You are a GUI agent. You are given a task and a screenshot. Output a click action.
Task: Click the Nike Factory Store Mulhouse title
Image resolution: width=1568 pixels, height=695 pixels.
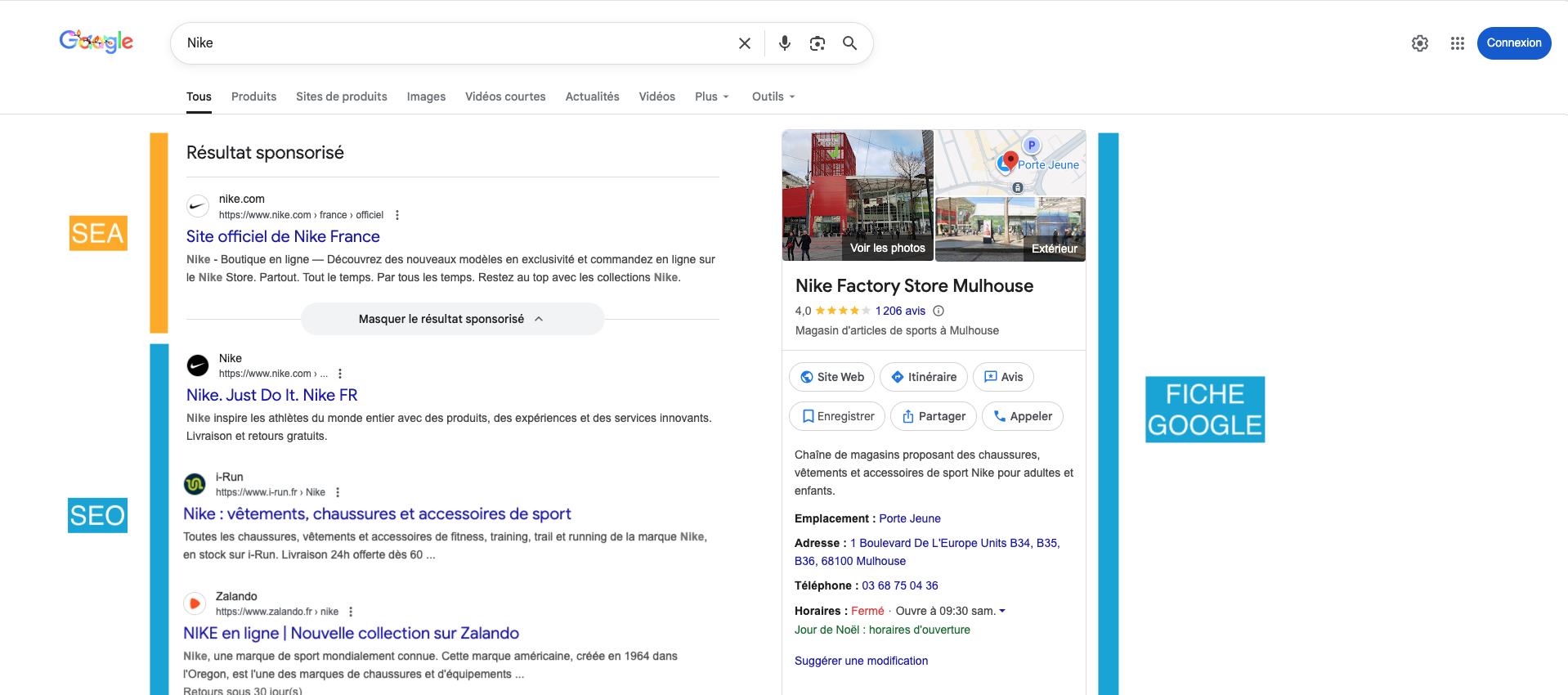pyautogui.click(x=914, y=285)
